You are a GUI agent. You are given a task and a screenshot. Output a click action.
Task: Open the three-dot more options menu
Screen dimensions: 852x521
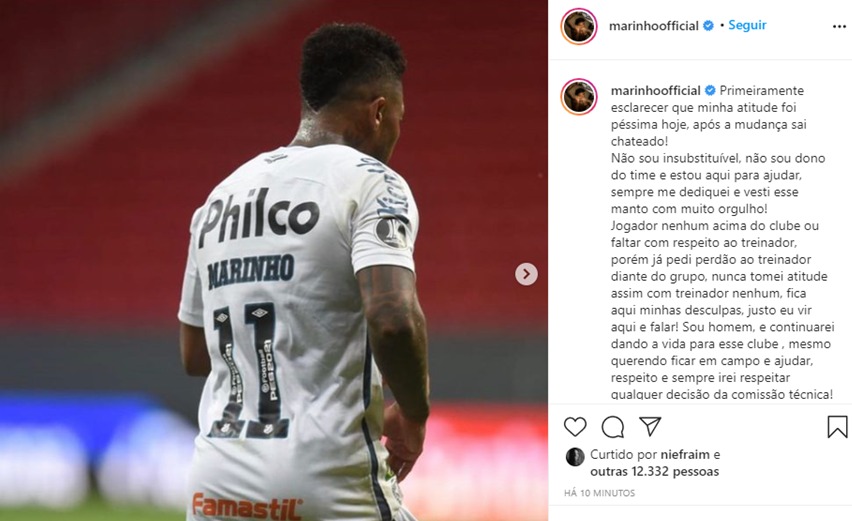840,27
